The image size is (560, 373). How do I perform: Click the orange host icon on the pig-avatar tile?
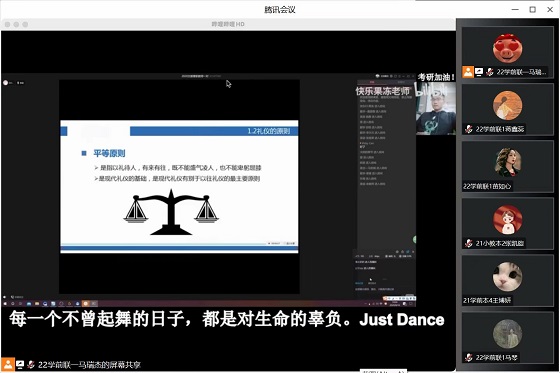tap(468, 72)
